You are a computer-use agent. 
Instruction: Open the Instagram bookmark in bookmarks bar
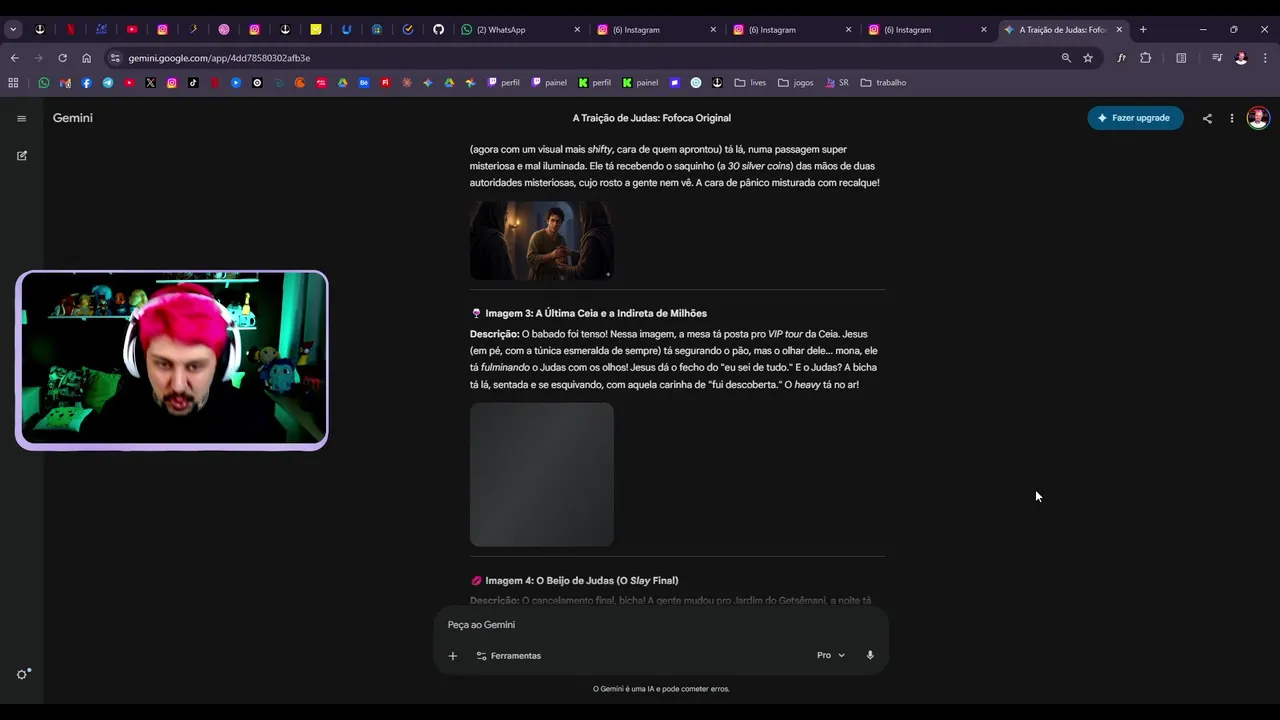pyautogui.click(x=172, y=83)
